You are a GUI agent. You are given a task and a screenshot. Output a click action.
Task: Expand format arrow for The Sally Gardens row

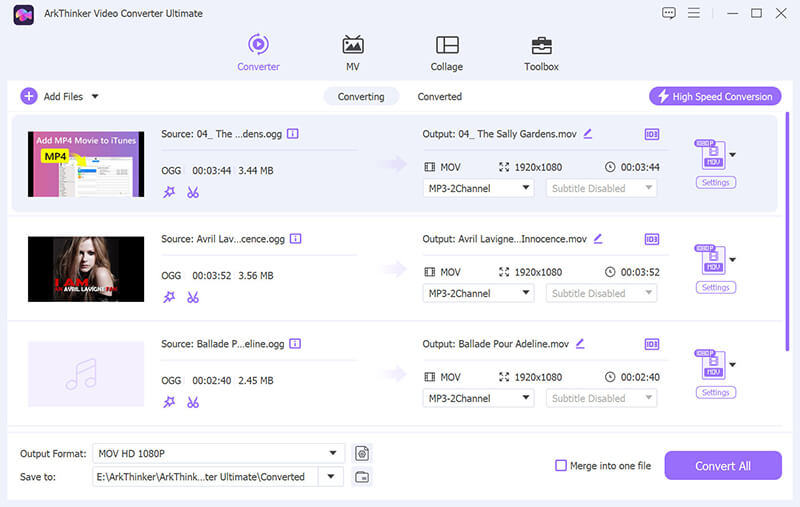tap(733, 155)
